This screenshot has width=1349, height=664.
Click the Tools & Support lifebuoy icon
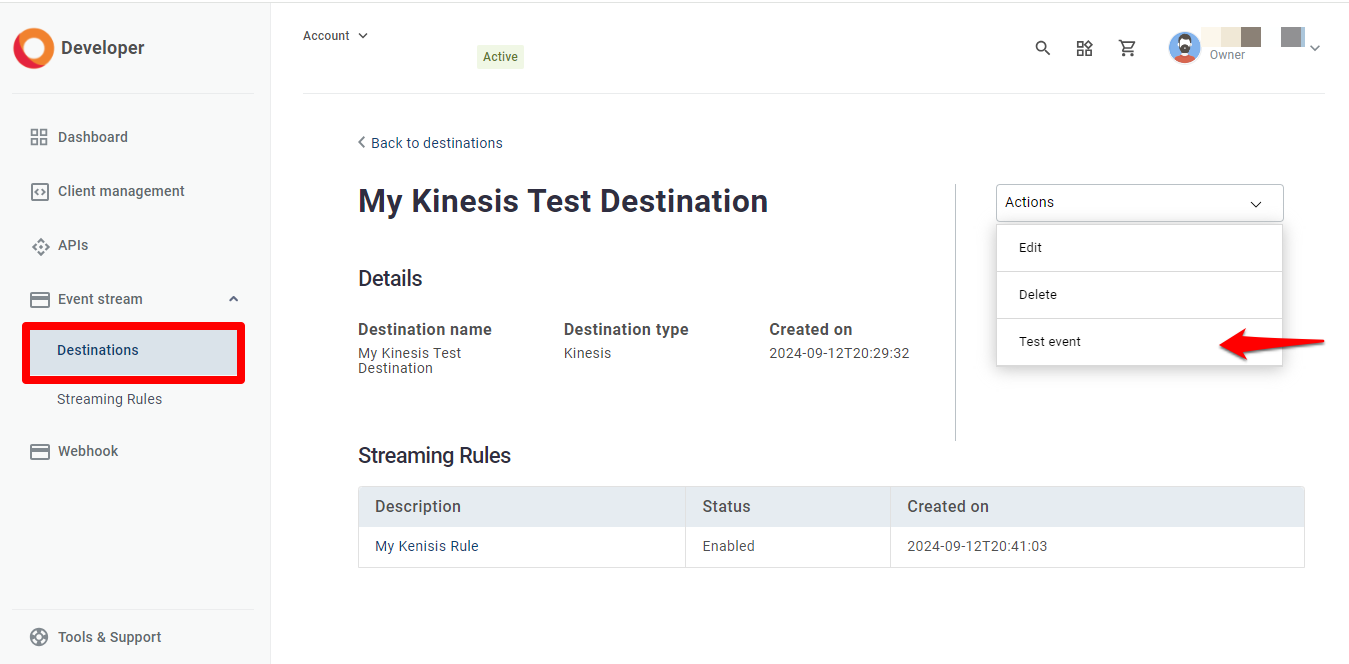(x=39, y=637)
